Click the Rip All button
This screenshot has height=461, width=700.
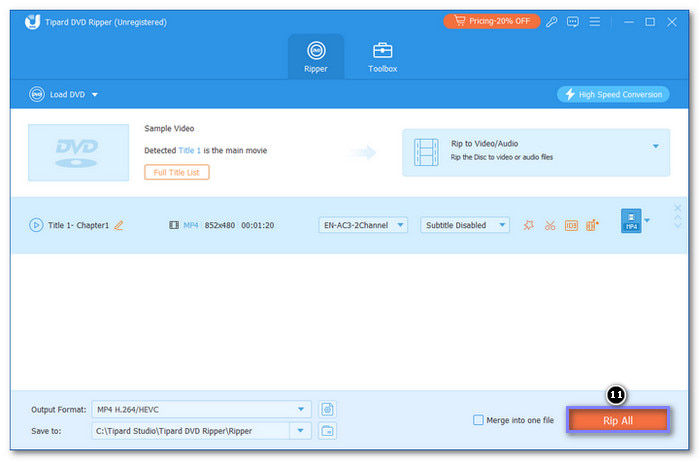(x=618, y=420)
